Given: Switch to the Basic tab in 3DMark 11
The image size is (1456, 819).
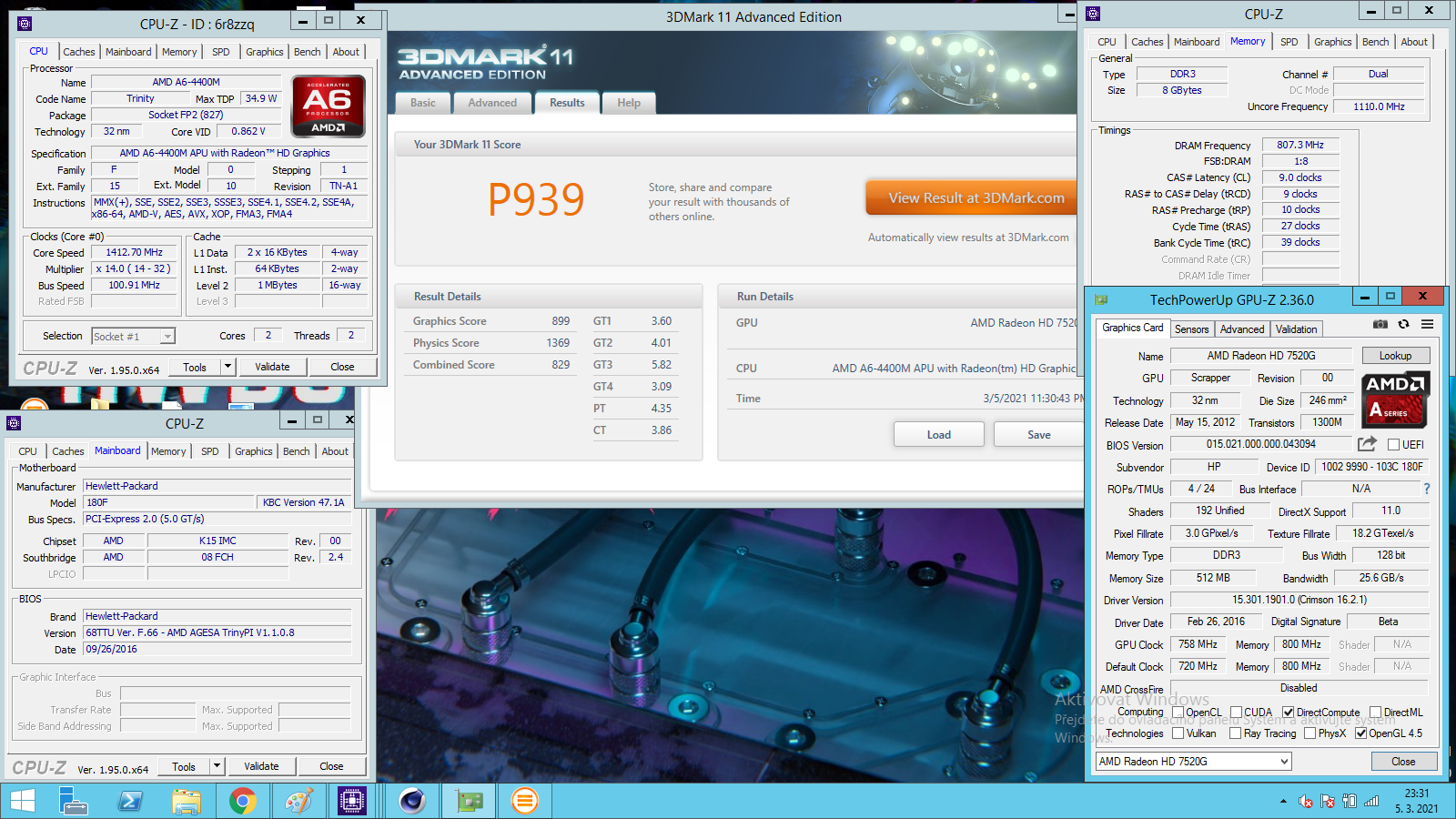Looking at the screenshot, I should pyautogui.click(x=423, y=103).
